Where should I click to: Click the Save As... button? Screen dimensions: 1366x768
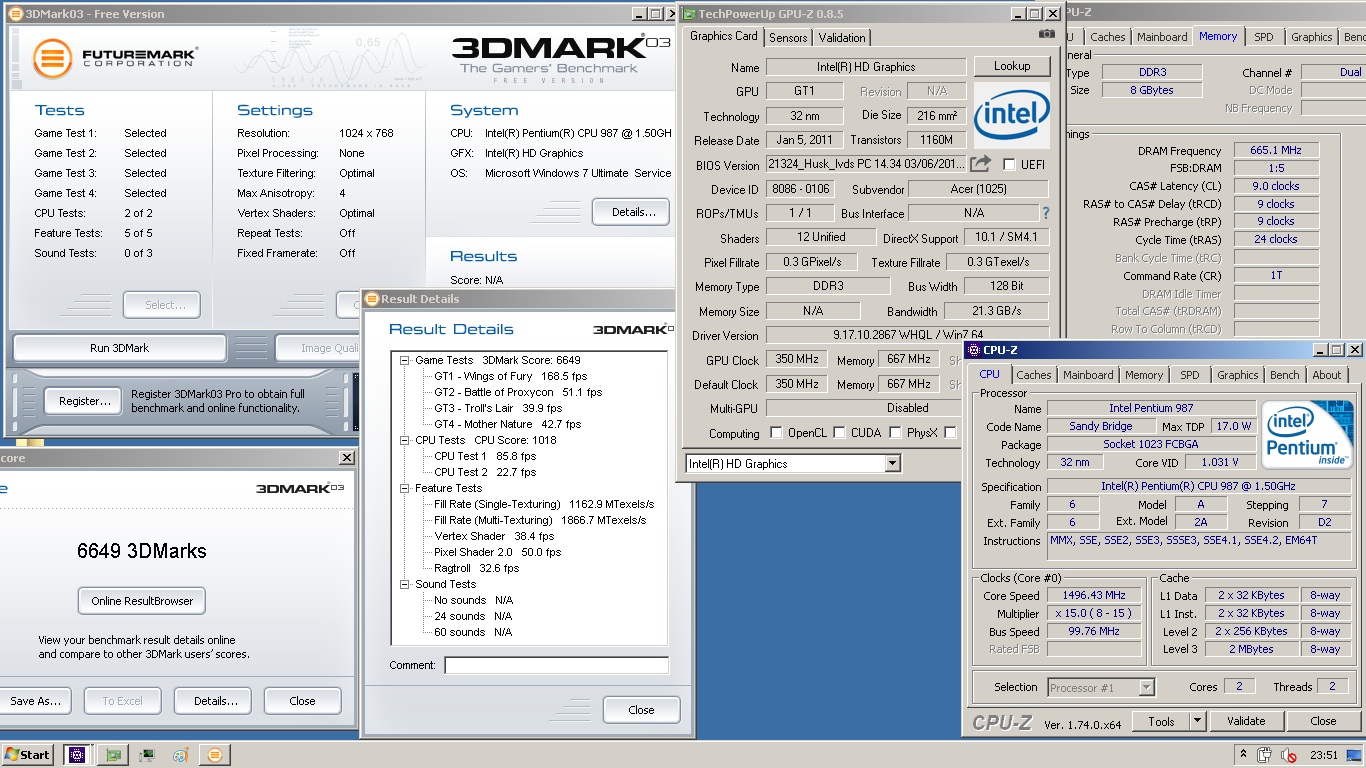pos(36,701)
